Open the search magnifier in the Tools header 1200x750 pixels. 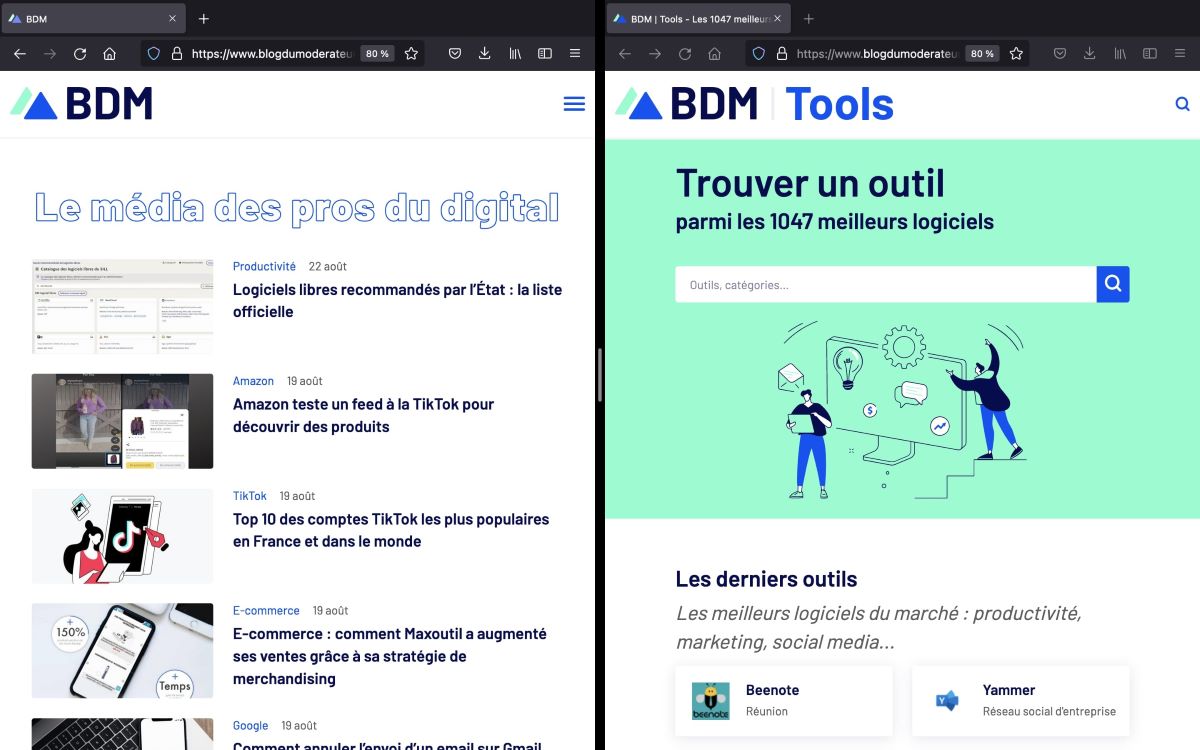coord(1183,104)
